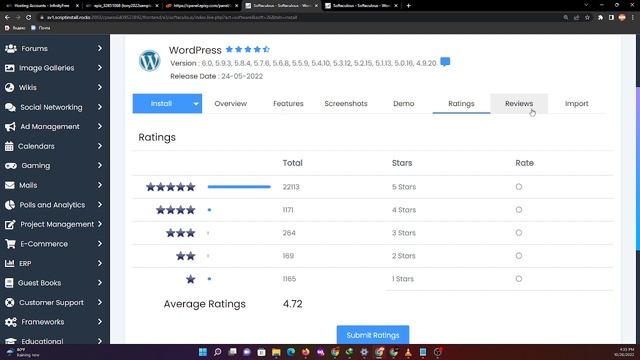
Task: Expand the E-Commerce chevron
Action: (100, 244)
